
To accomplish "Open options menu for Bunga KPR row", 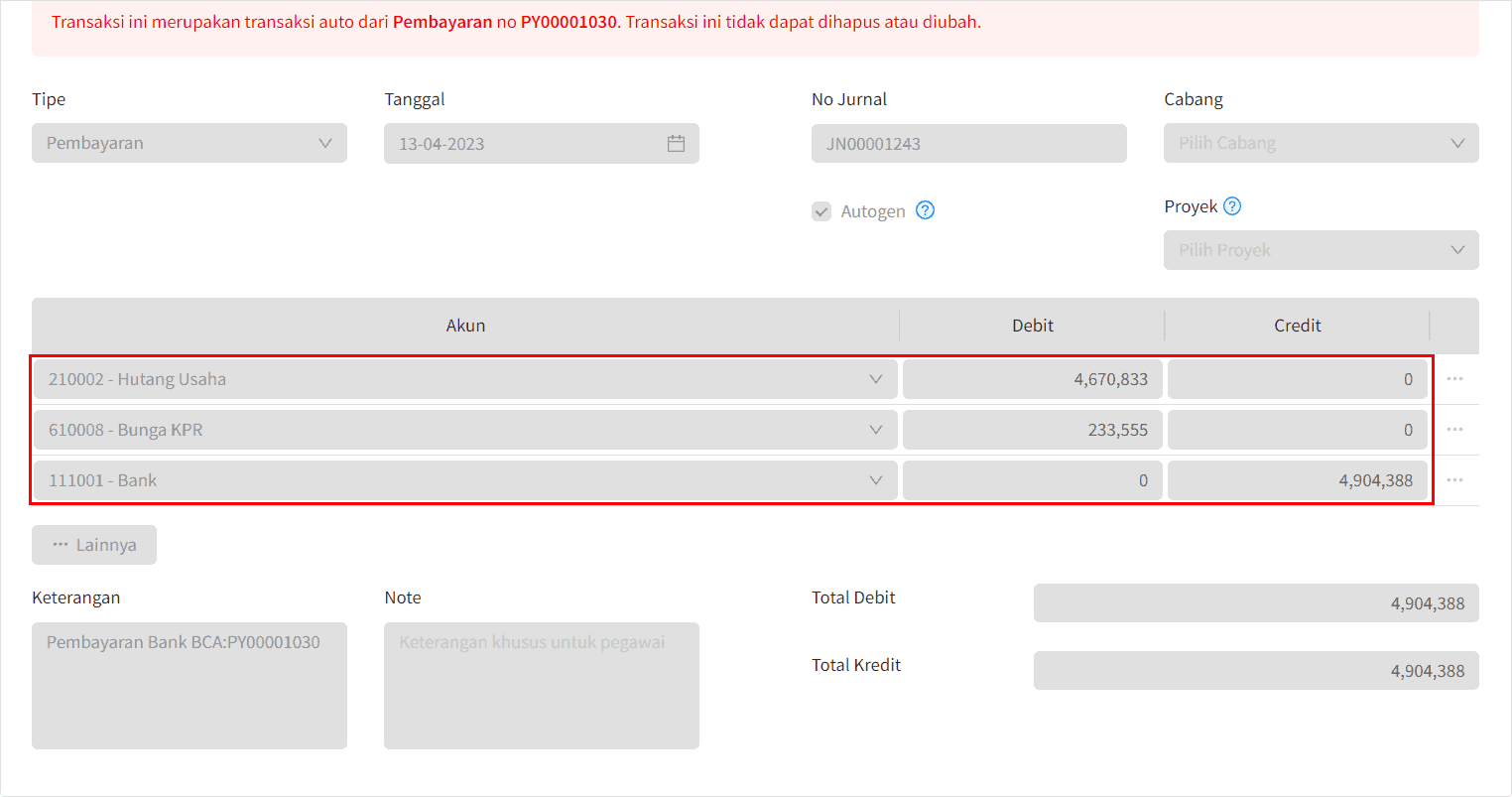I will point(1454,430).
